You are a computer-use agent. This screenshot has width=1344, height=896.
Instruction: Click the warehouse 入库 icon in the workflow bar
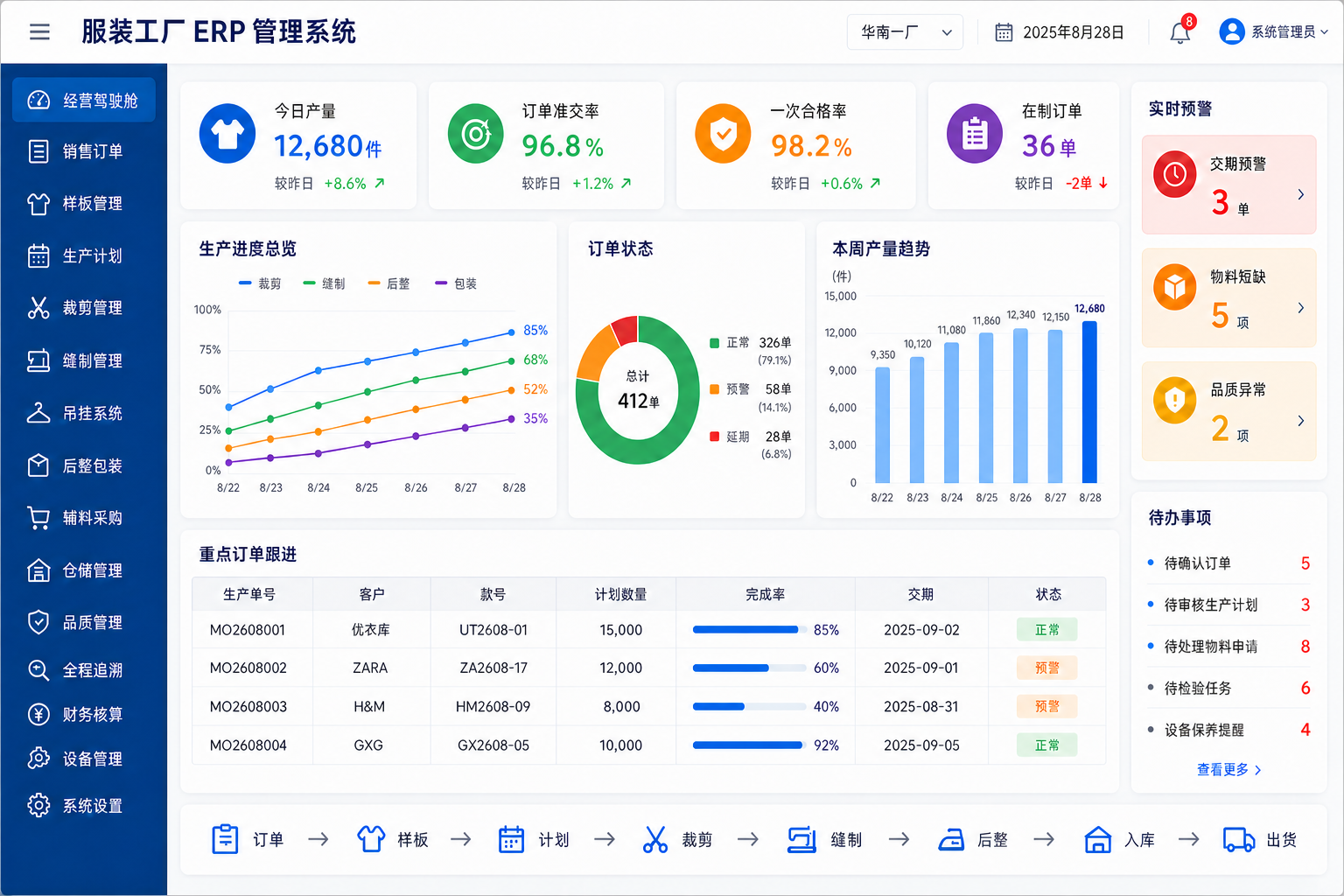1097,840
